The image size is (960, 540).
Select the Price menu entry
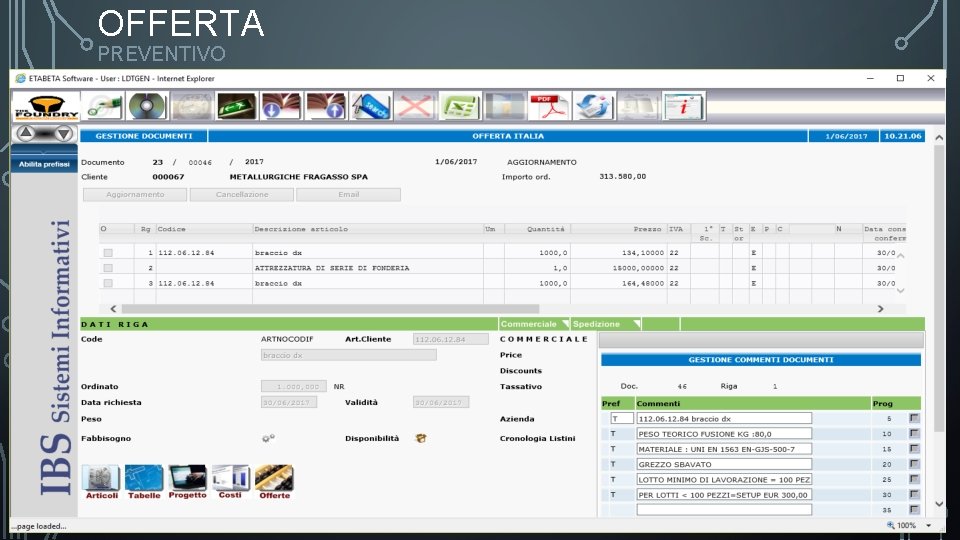click(x=511, y=355)
